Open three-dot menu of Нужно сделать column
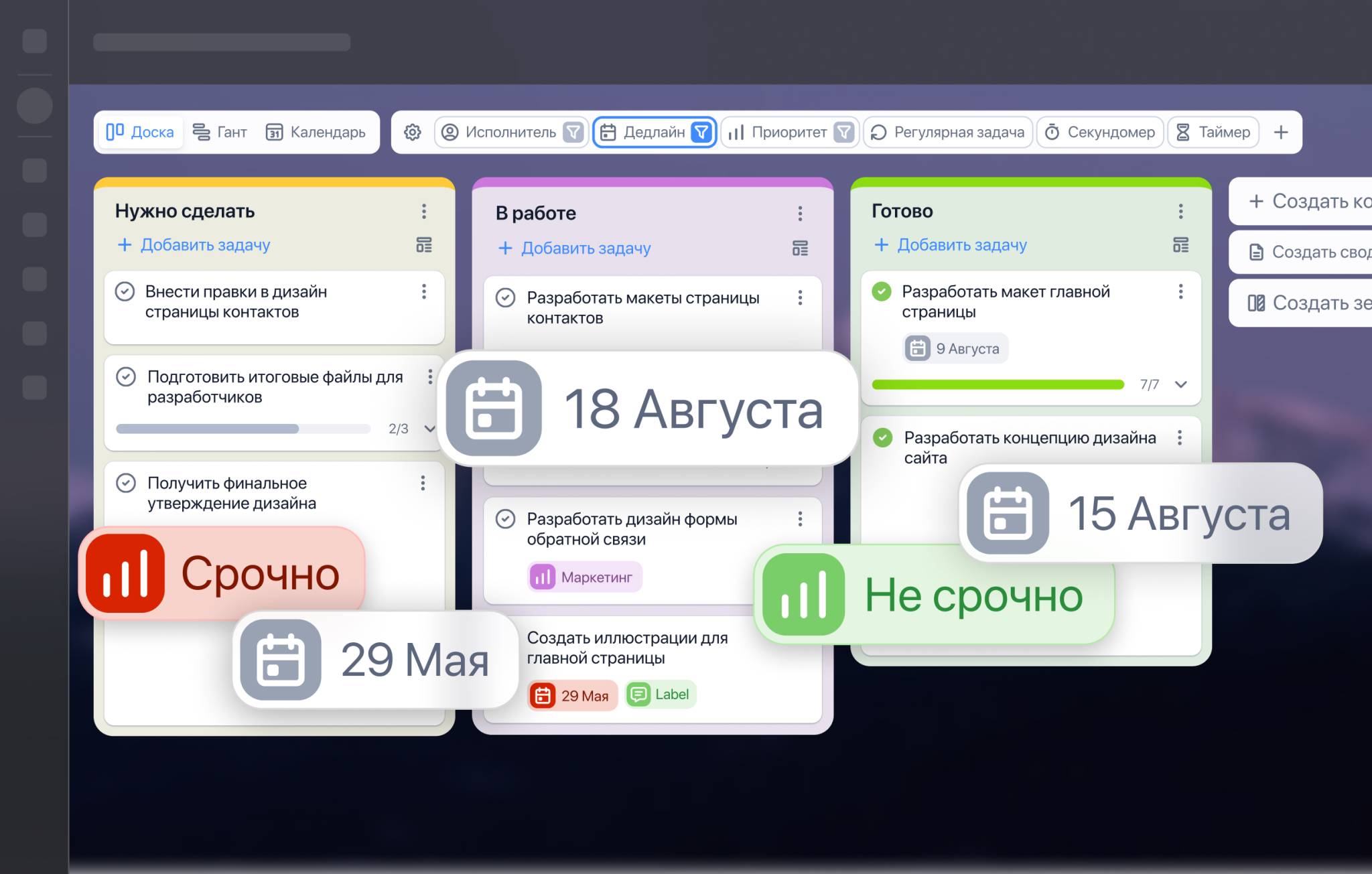Screen dimensions: 1372x874 click(424, 212)
